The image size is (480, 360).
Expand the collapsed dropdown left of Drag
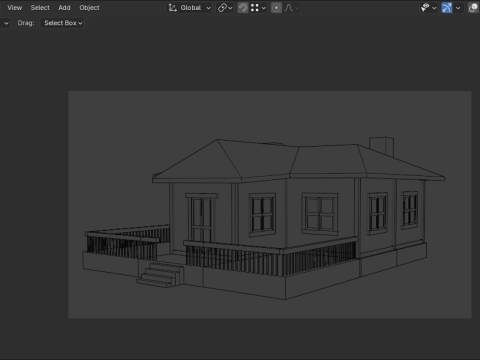[x=6, y=23]
